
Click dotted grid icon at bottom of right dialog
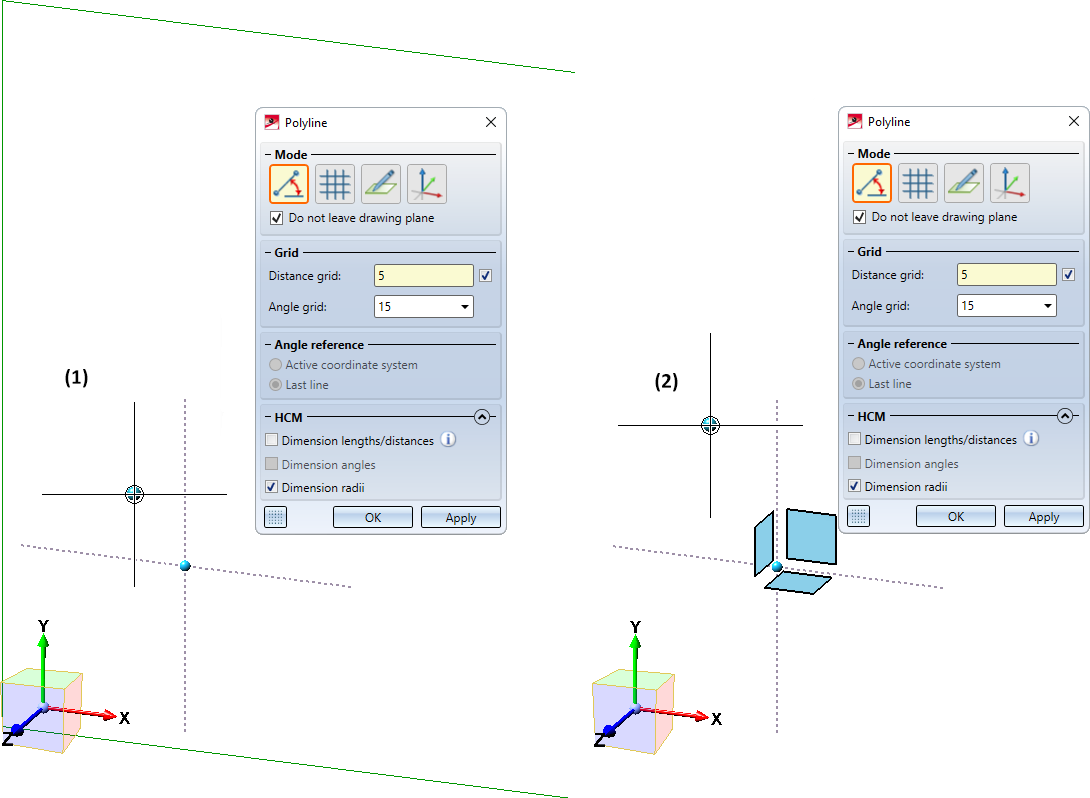coord(859,516)
